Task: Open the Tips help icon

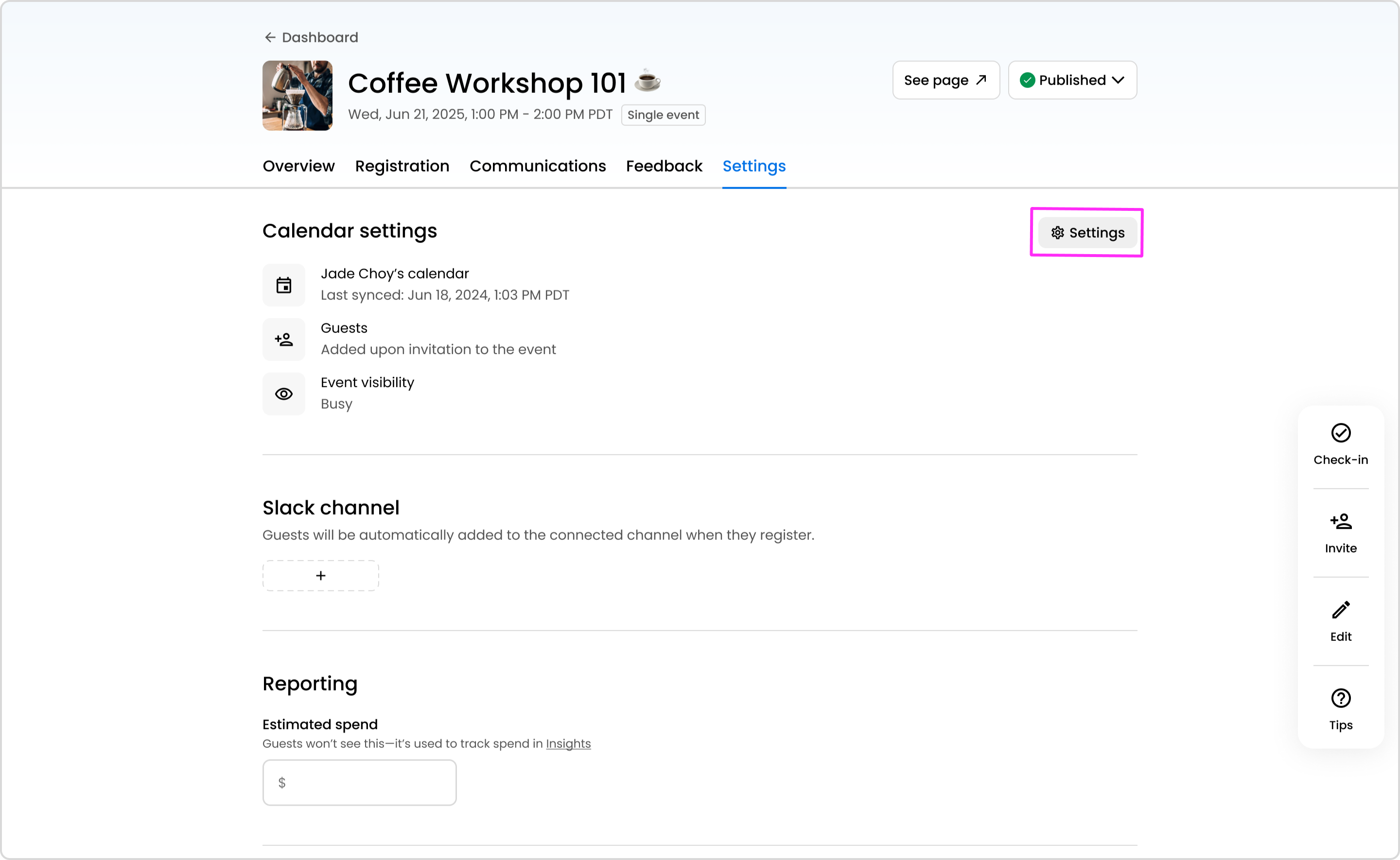Action: coord(1340,699)
